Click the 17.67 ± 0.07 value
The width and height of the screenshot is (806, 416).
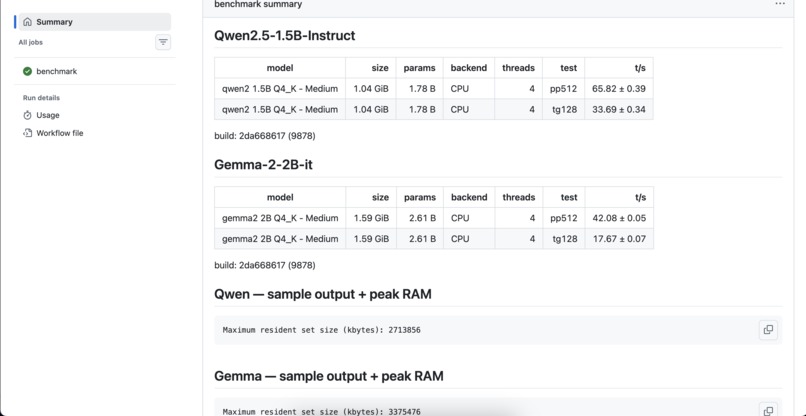(619, 239)
